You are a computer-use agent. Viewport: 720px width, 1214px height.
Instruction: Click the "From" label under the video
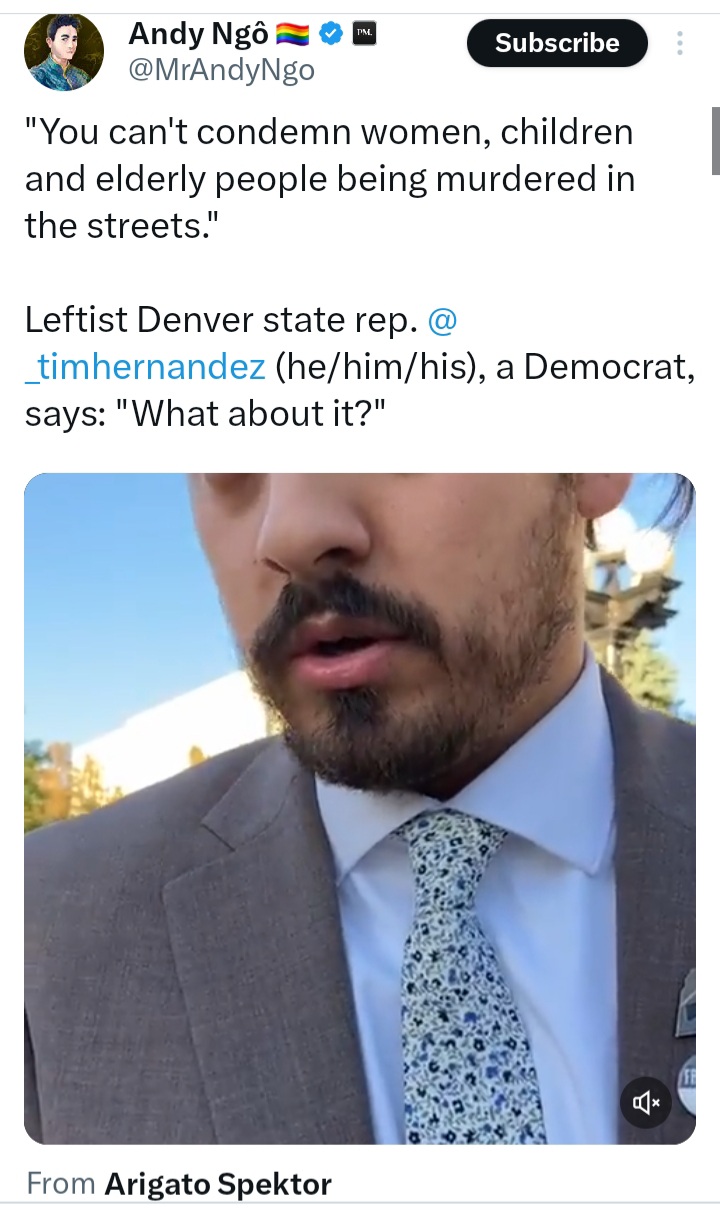coord(61,1185)
